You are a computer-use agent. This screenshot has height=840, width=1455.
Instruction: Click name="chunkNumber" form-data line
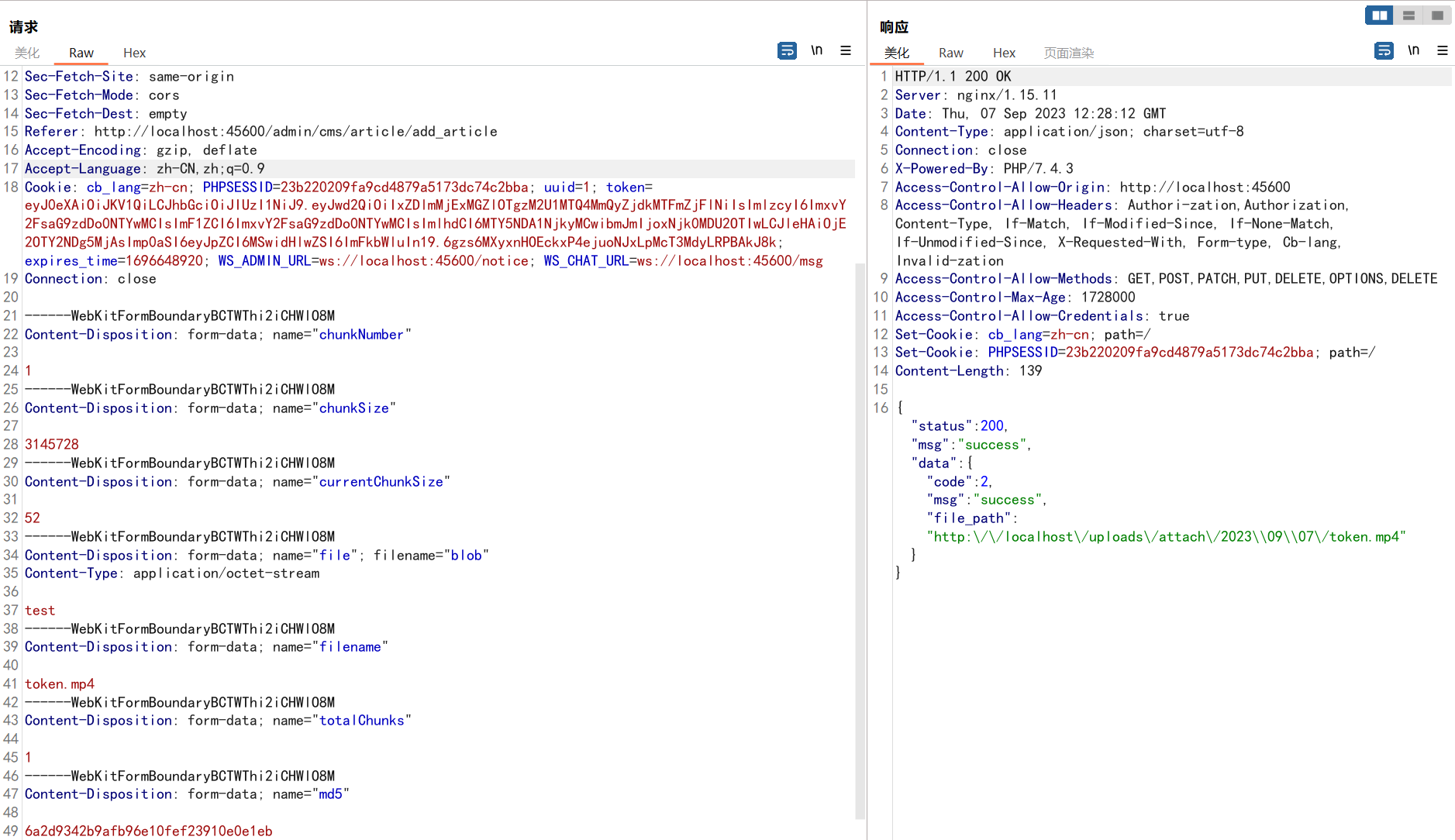[218, 335]
